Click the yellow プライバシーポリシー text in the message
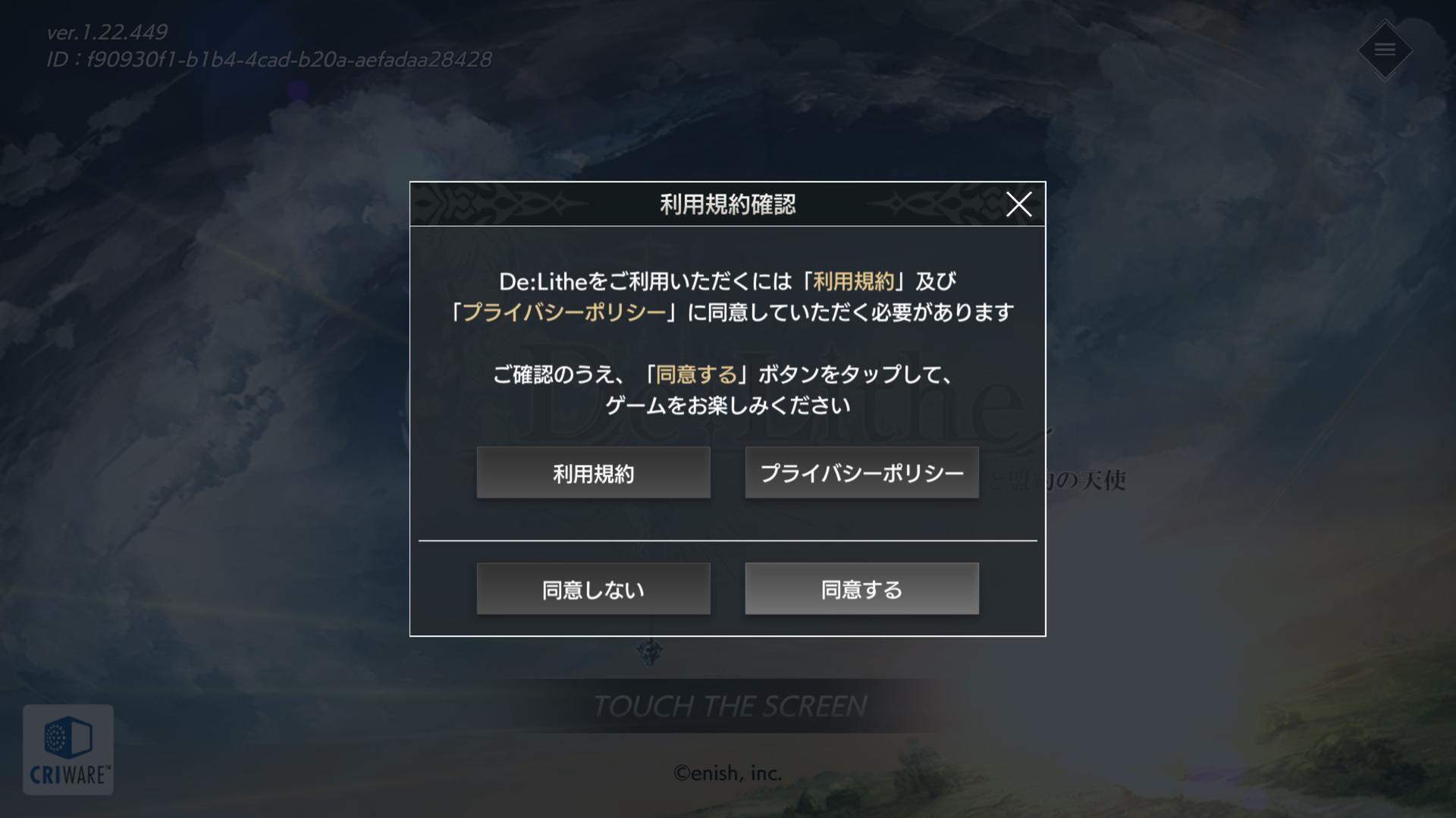This screenshot has width=1456, height=818. click(x=563, y=312)
